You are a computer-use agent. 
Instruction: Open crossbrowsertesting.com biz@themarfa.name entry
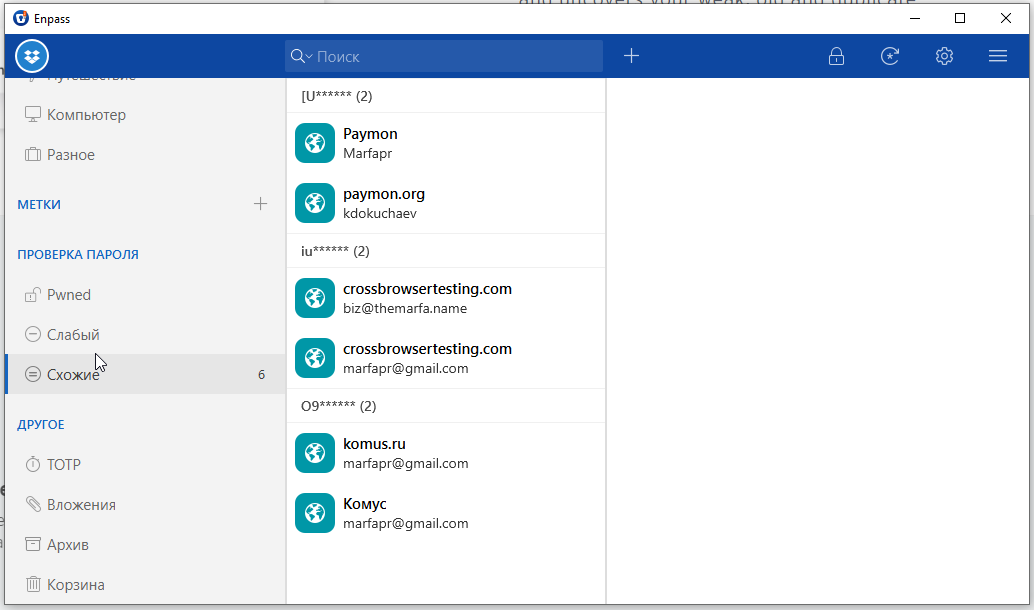pos(446,298)
